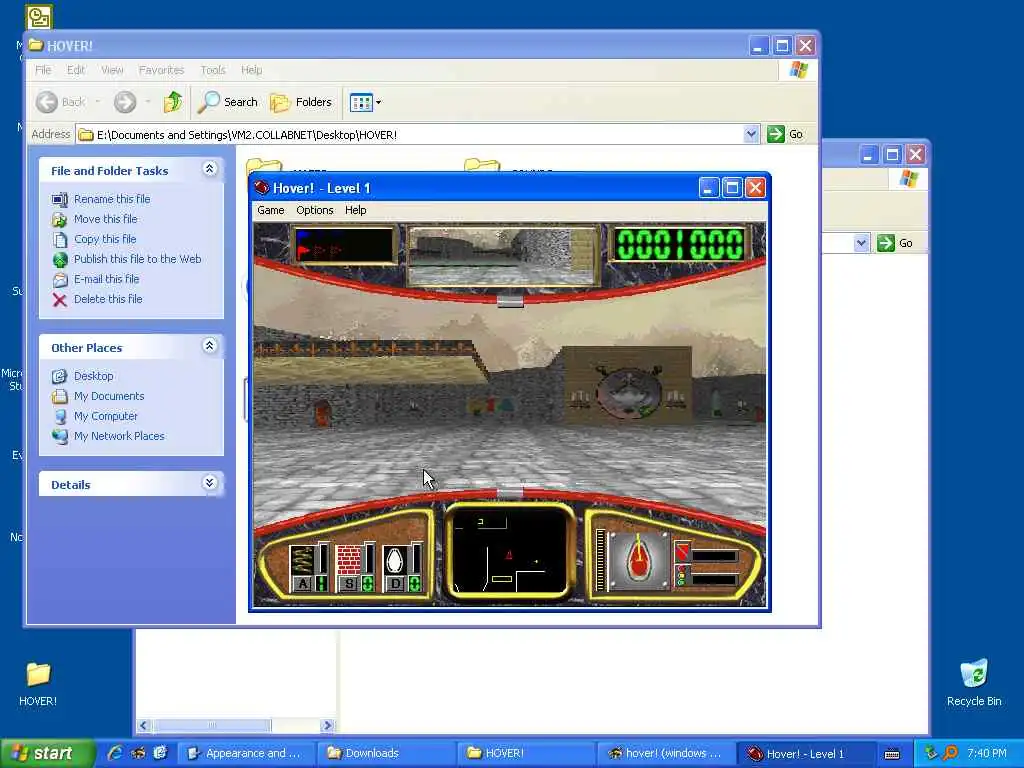Open My Documents from Other Places
The height and width of the screenshot is (768, 1024).
pos(108,396)
